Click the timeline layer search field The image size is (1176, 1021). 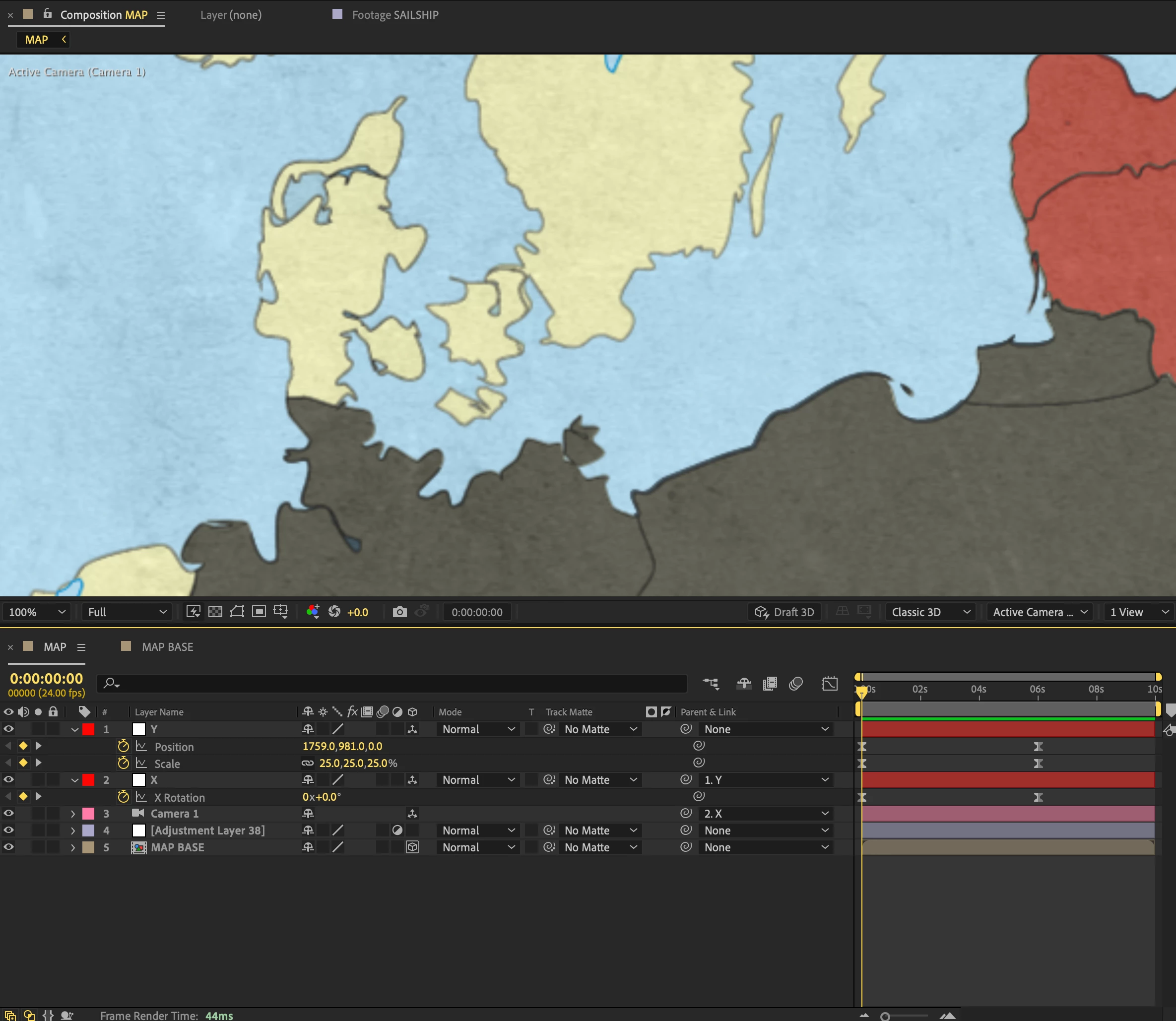[x=393, y=683]
